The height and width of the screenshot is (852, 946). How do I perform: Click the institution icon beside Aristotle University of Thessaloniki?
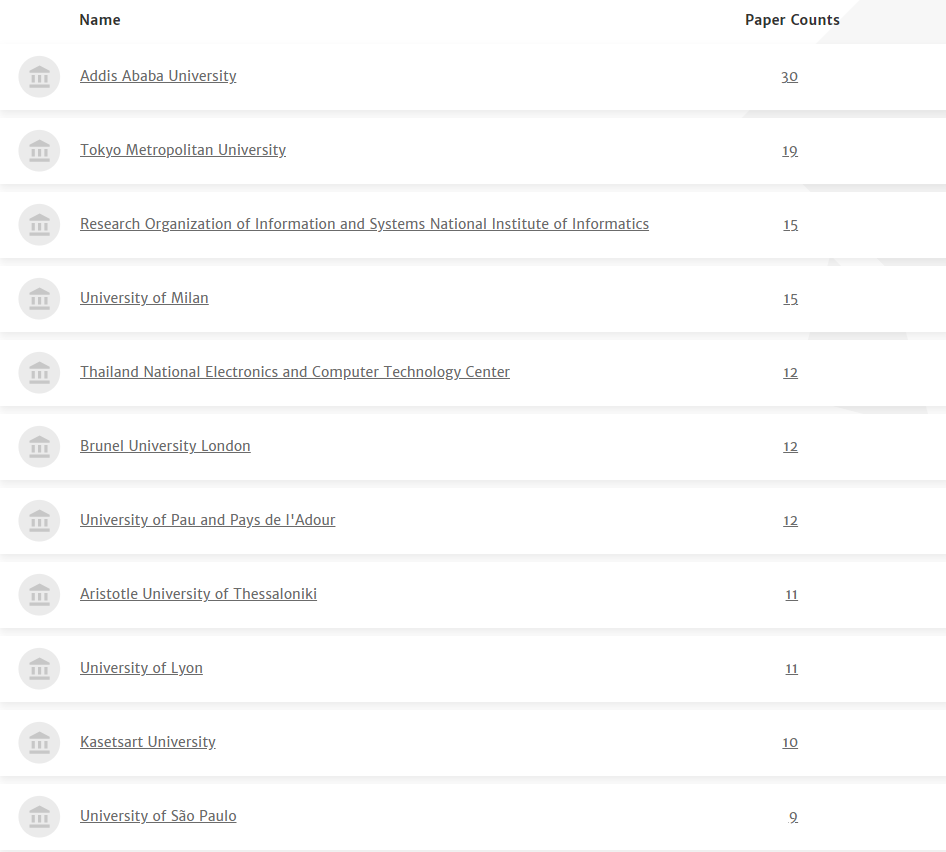[x=39, y=595]
